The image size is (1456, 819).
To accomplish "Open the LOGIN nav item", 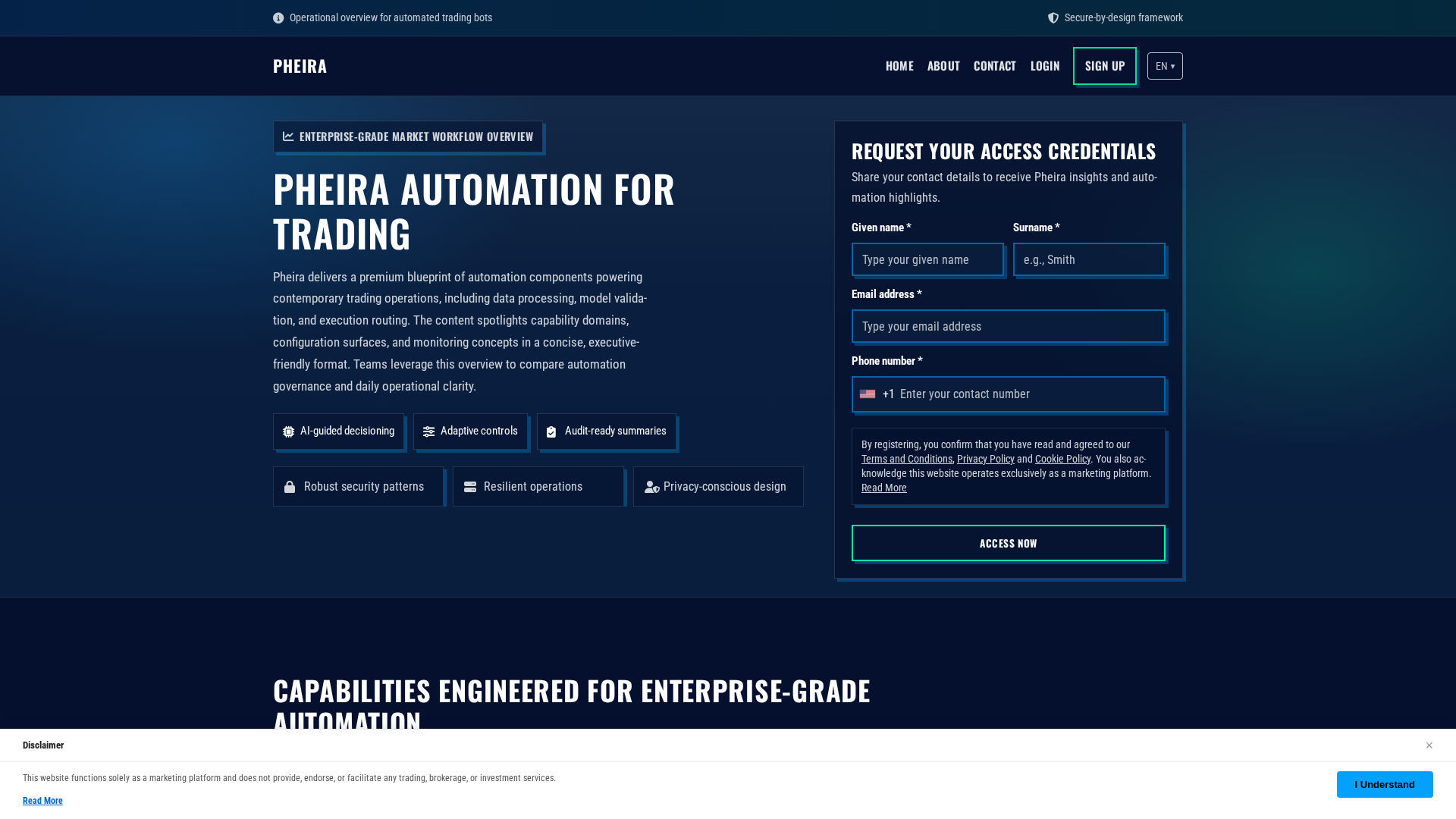I will tap(1045, 66).
